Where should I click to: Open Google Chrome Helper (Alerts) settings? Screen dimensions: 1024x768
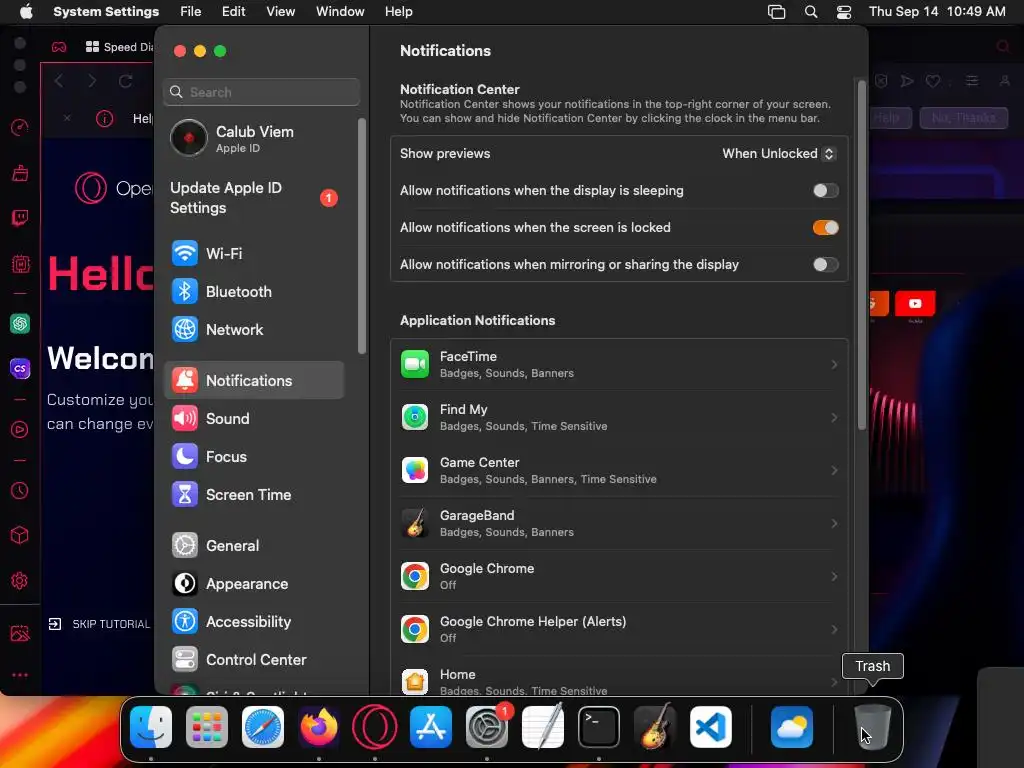point(618,629)
